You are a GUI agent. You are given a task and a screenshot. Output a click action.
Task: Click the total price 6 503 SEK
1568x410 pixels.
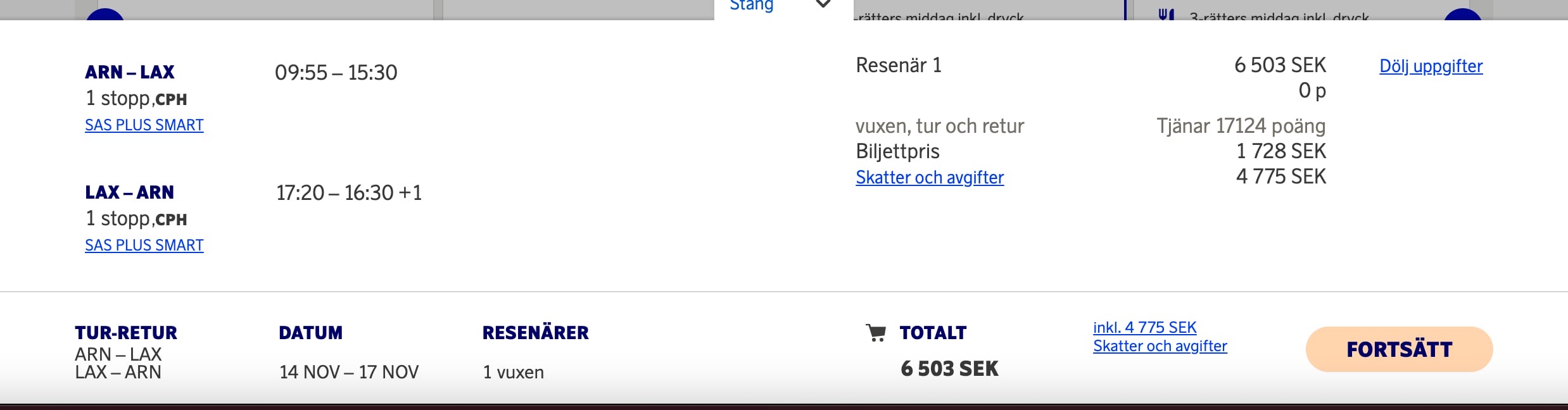(x=949, y=369)
